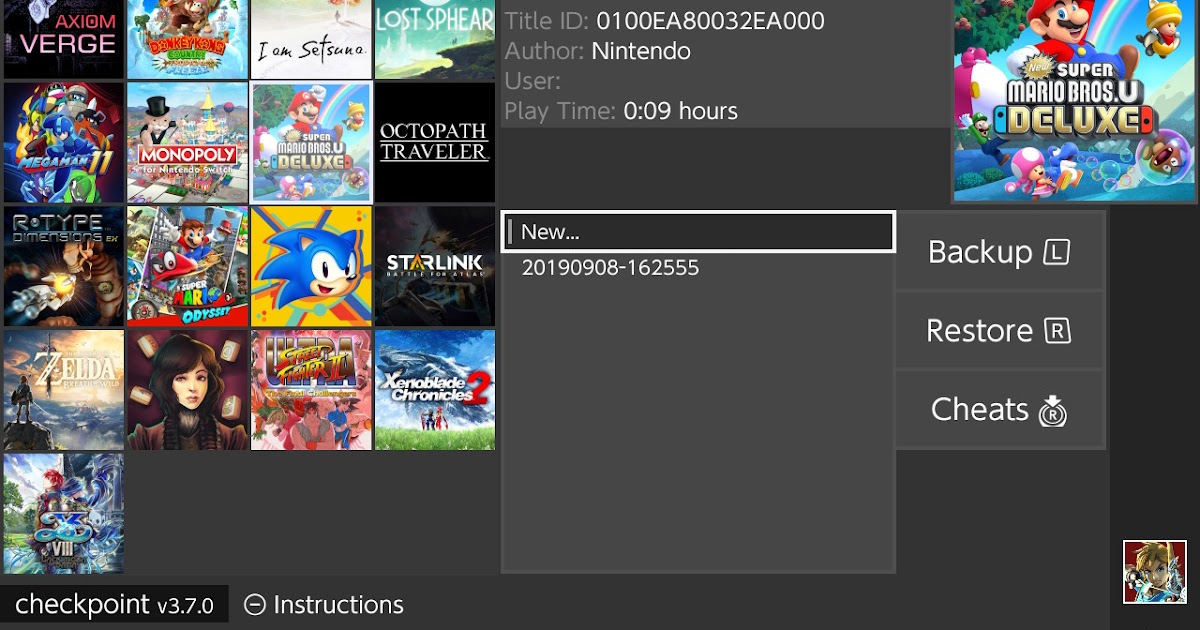The width and height of the screenshot is (1200, 630).
Task: Click the Author value Nintendo
Action: (641, 51)
